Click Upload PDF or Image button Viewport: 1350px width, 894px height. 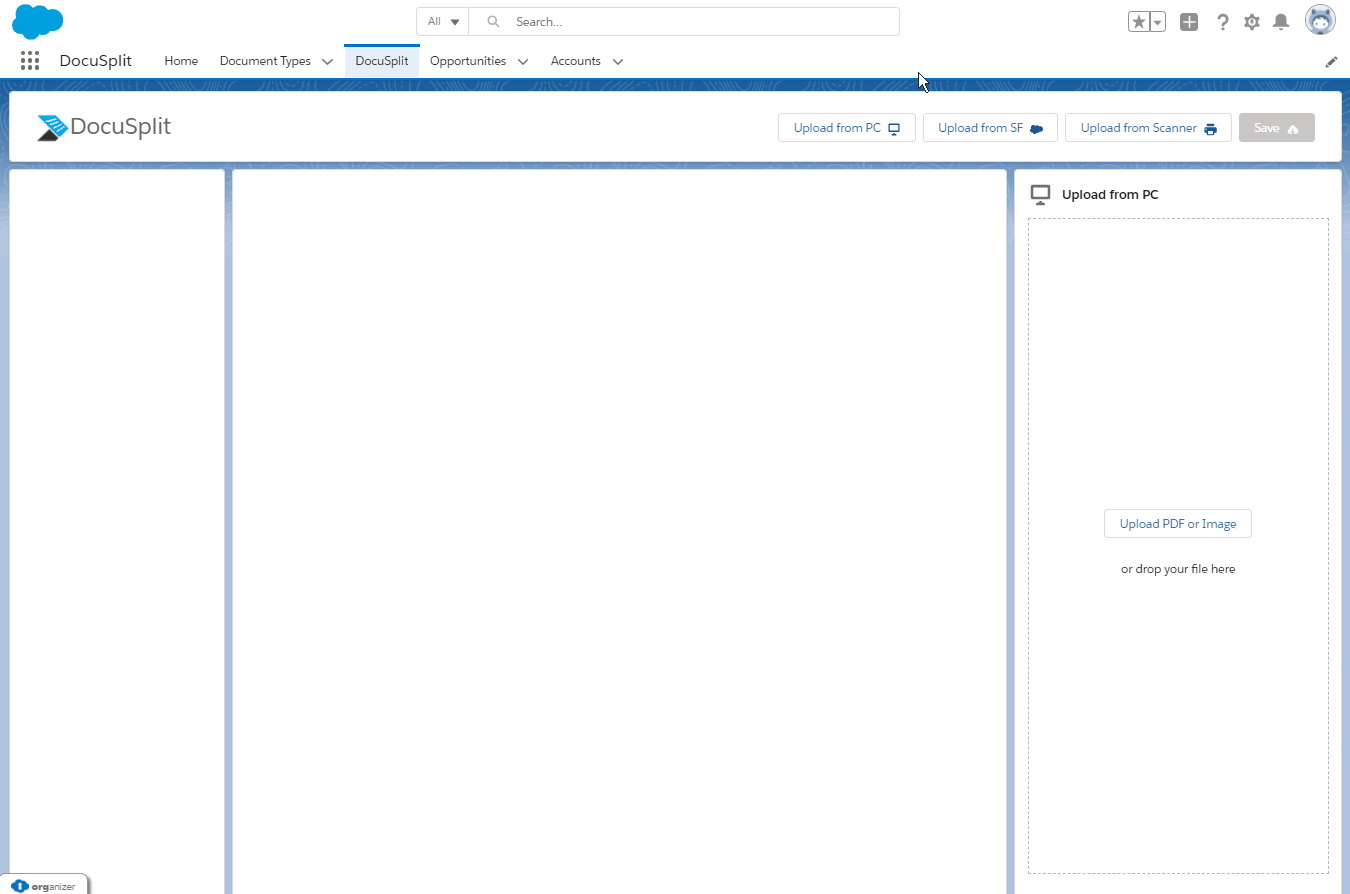(1178, 524)
